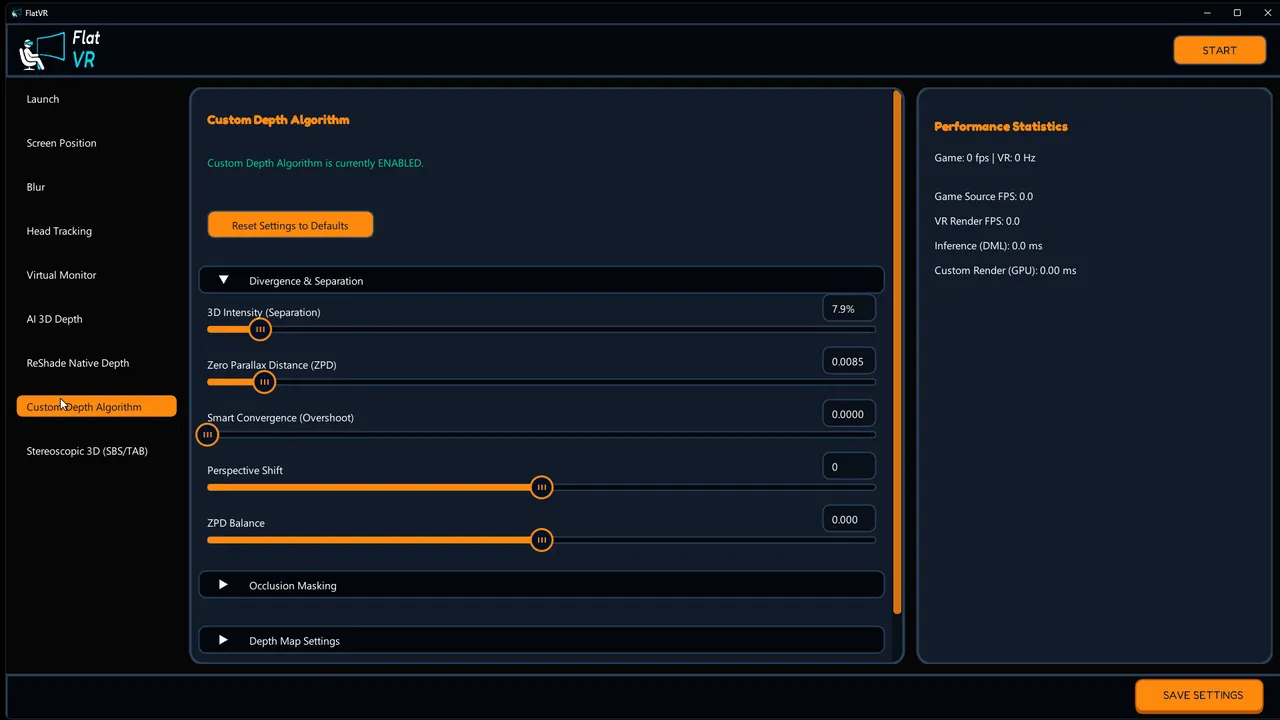Collapse the Divergence & Separation triangle
The height and width of the screenshot is (720, 1280).
point(224,281)
